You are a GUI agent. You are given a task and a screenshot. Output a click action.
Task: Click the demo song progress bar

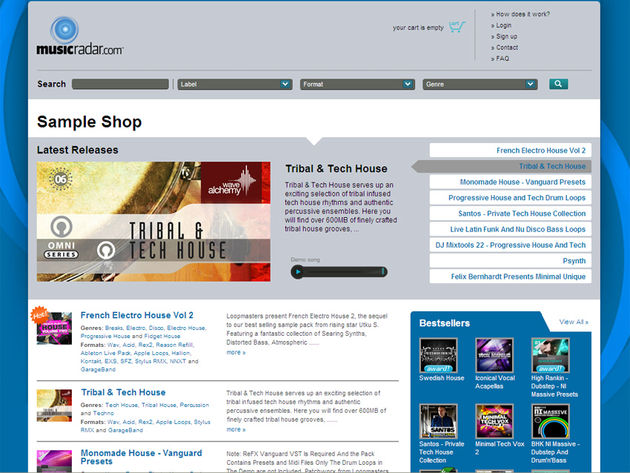tap(344, 272)
